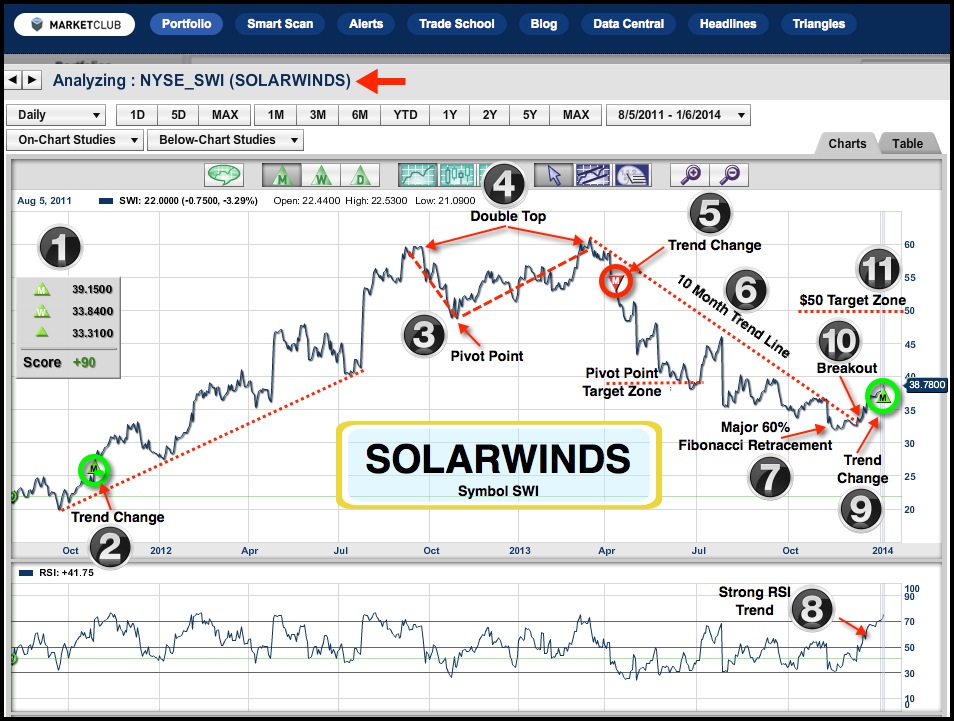Switch to the Table tab
The image size is (954, 721).
coord(907,143)
